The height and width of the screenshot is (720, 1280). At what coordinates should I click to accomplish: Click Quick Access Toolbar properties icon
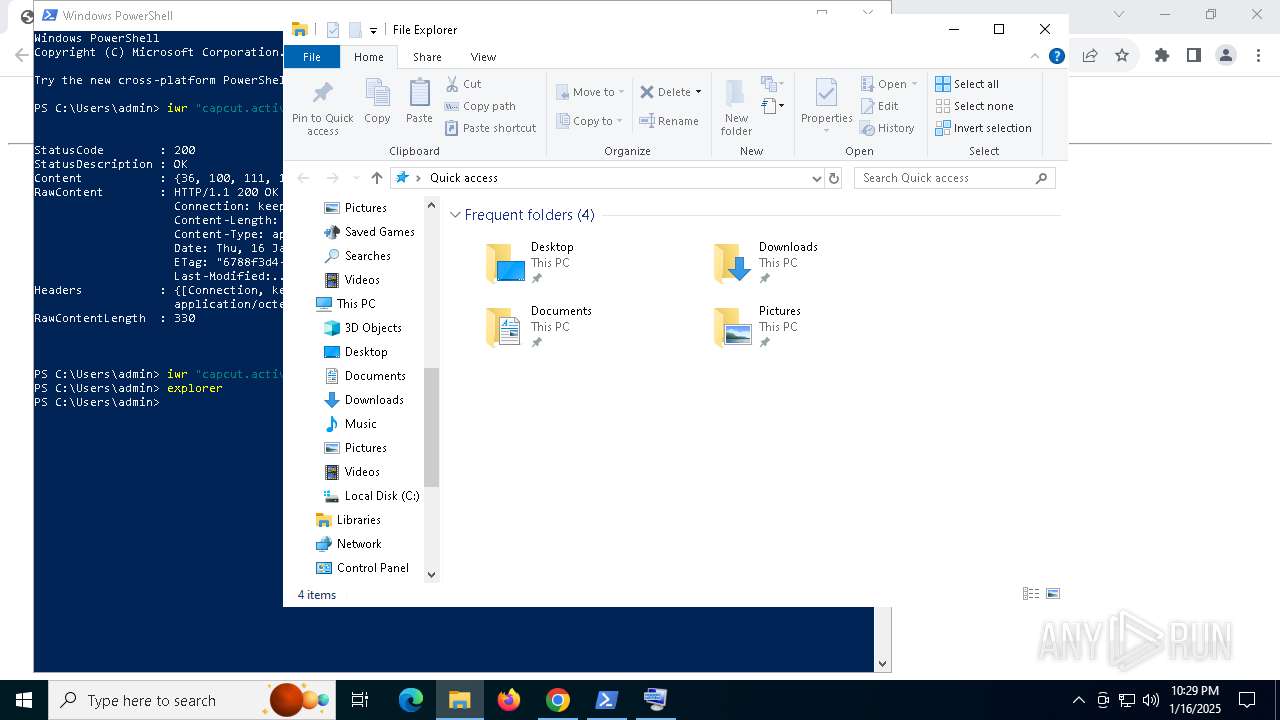point(333,30)
